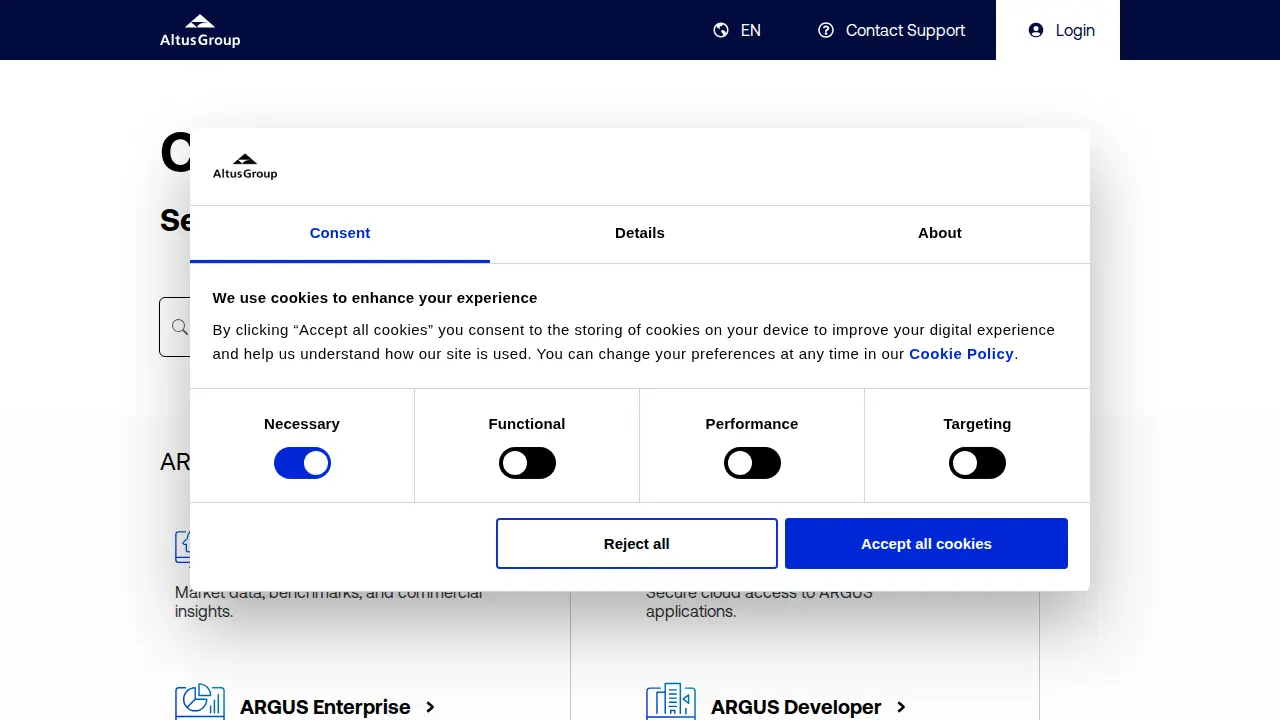This screenshot has width=1280, height=720.
Task: Enable Performance cookies switch
Action: (x=752, y=463)
